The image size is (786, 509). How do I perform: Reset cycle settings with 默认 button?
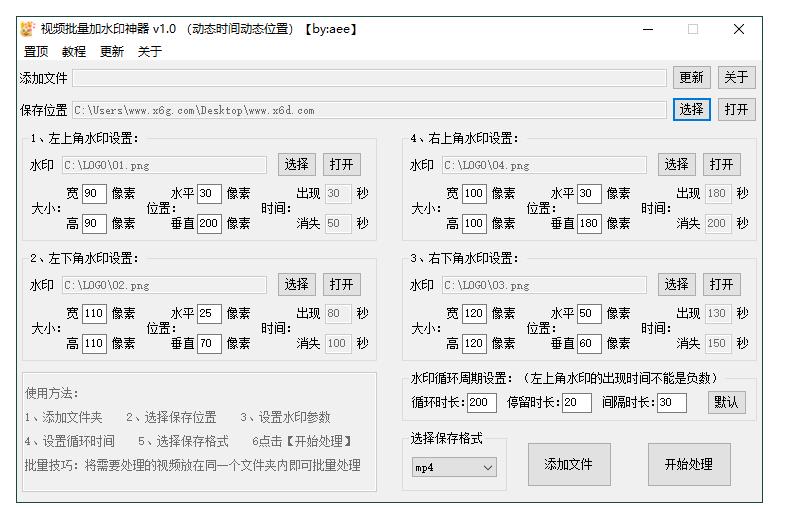coord(726,402)
